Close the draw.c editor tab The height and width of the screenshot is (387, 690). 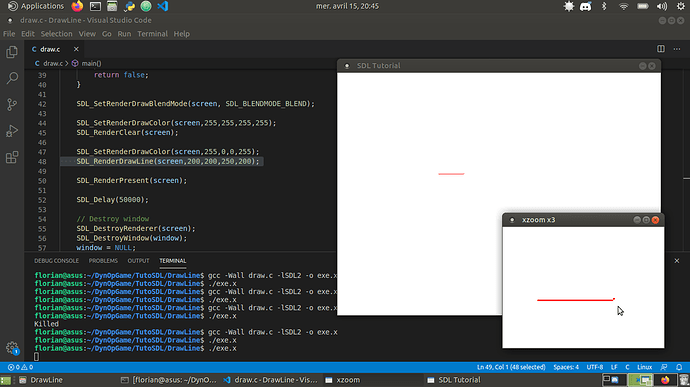click(76, 49)
